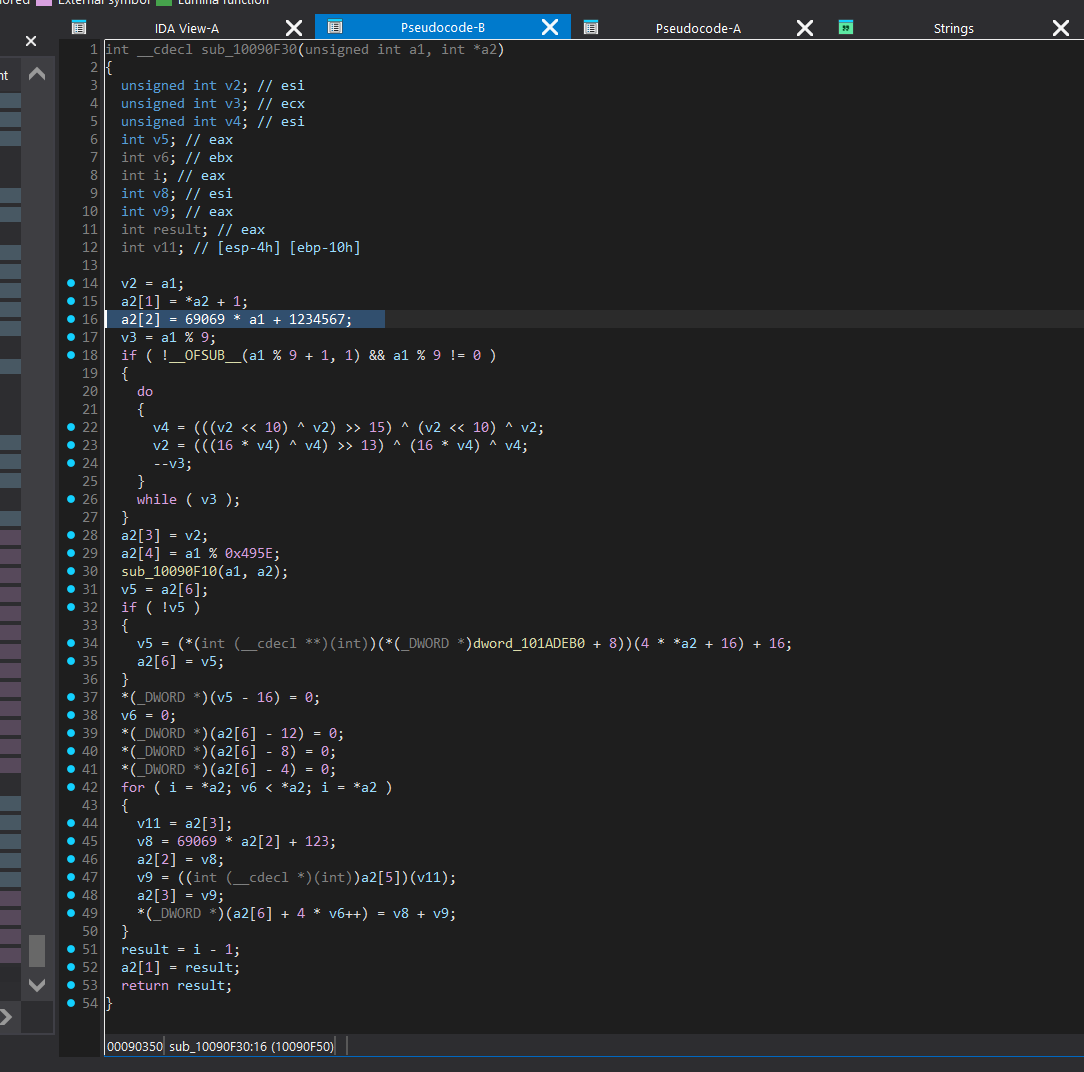Toggle breakpoint dot on line 22
Image resolution: width=1084 pixels, height=1072 pixels.
[x=71, y=427]
